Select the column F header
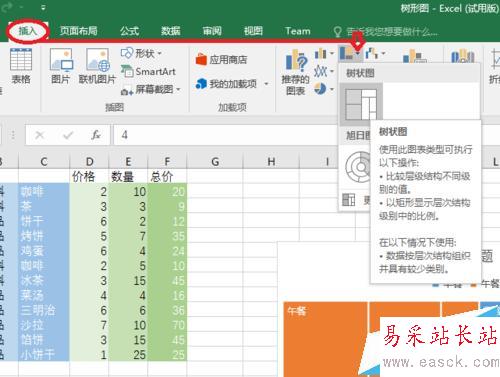 click(x=167, y=162)
